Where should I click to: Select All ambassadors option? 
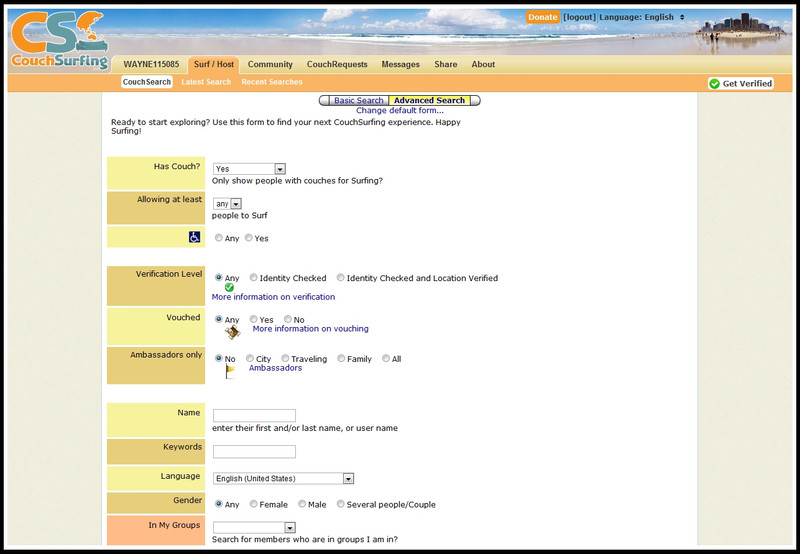pyautogui.click(x=386, y=358)
